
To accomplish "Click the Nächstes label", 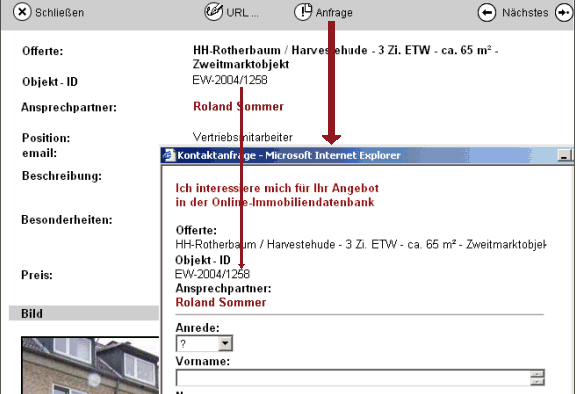I will (x=525, y=13).
